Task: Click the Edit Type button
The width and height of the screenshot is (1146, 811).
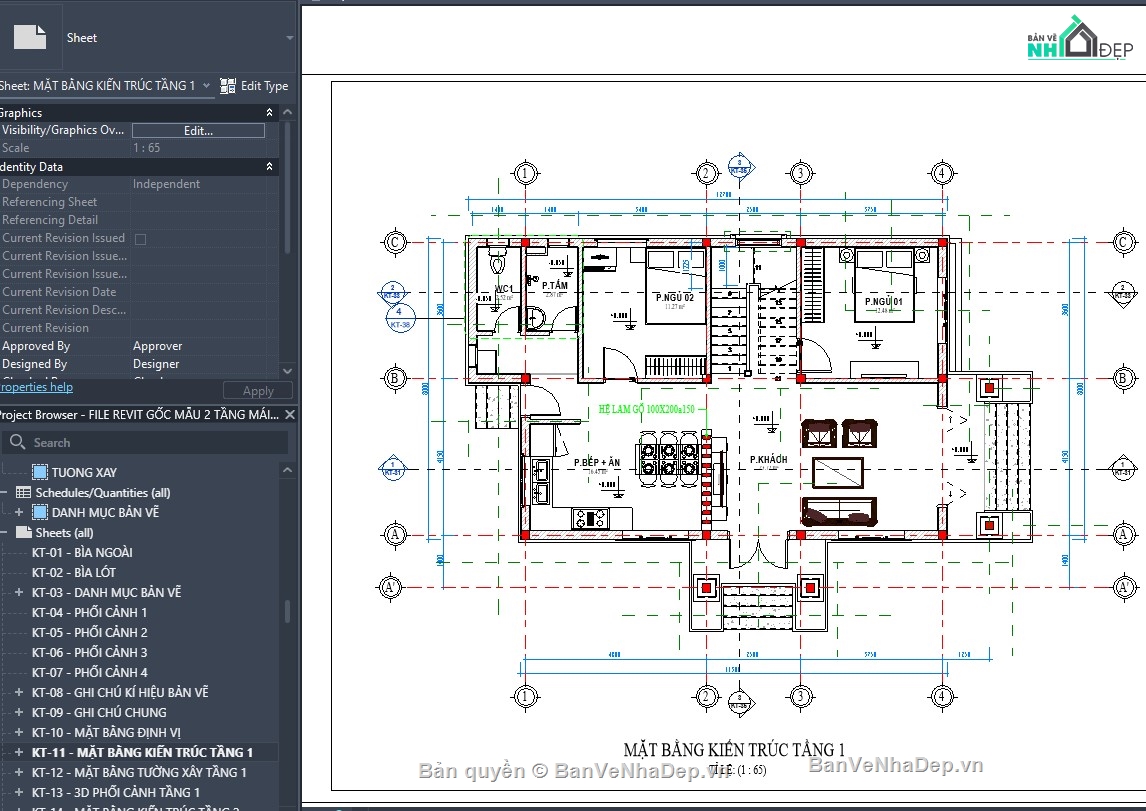Action: click(x=254, y=85)
